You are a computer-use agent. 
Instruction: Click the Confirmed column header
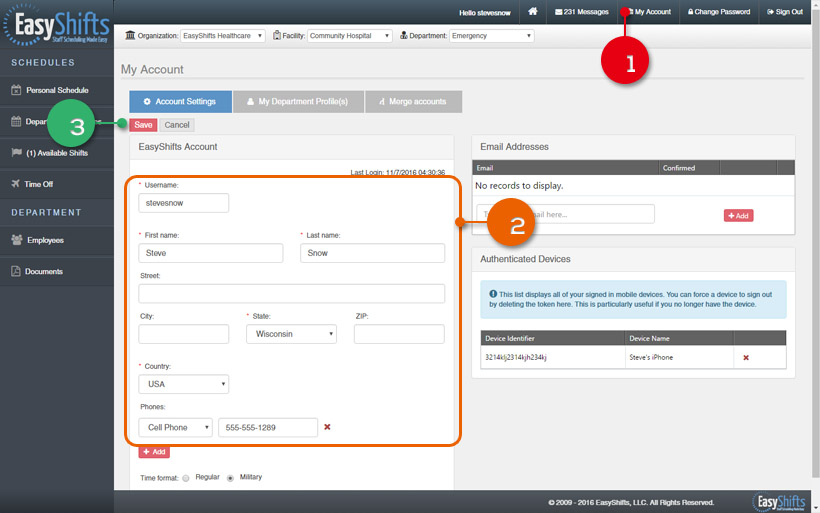click(689, 168)
